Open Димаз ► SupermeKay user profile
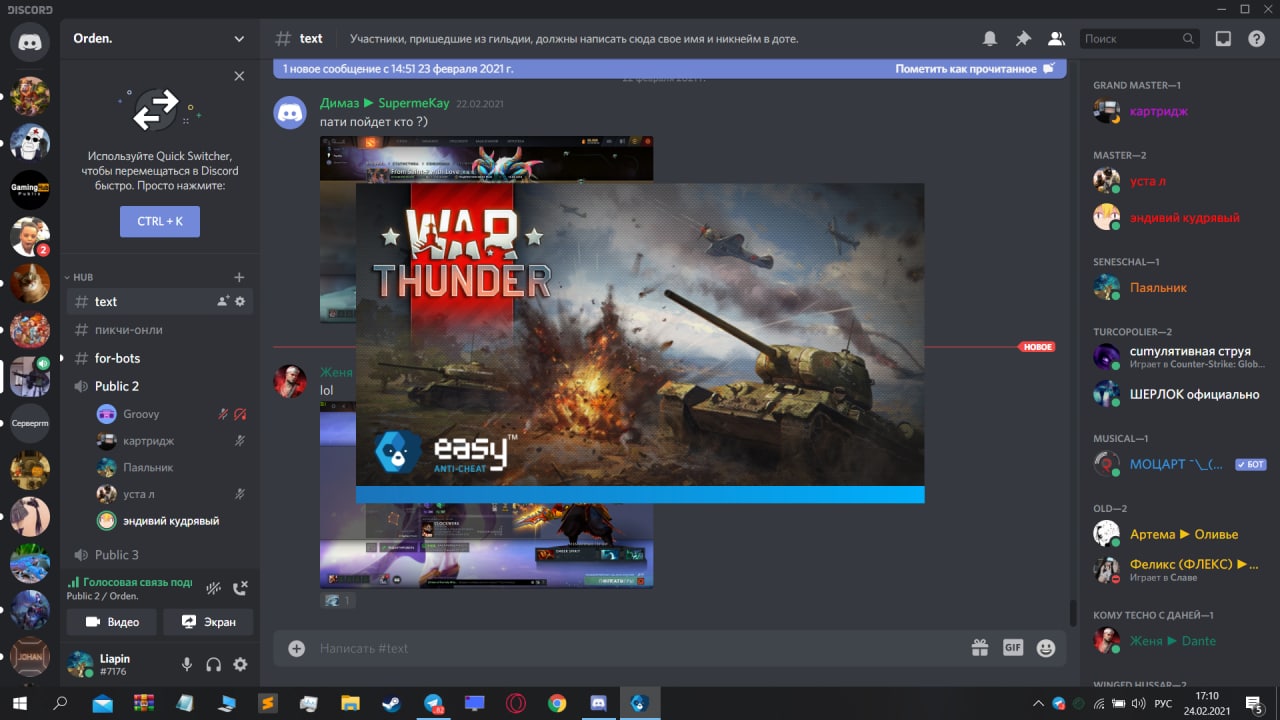The width and height of the screenshot is (1280, 720). coord(385,103)
